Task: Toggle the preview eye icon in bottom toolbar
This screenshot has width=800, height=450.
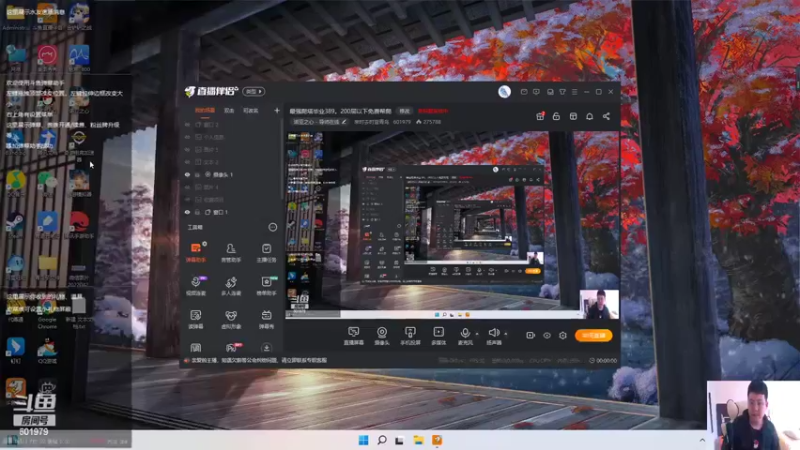Action: pyautogui.click(x=547, y=335)
